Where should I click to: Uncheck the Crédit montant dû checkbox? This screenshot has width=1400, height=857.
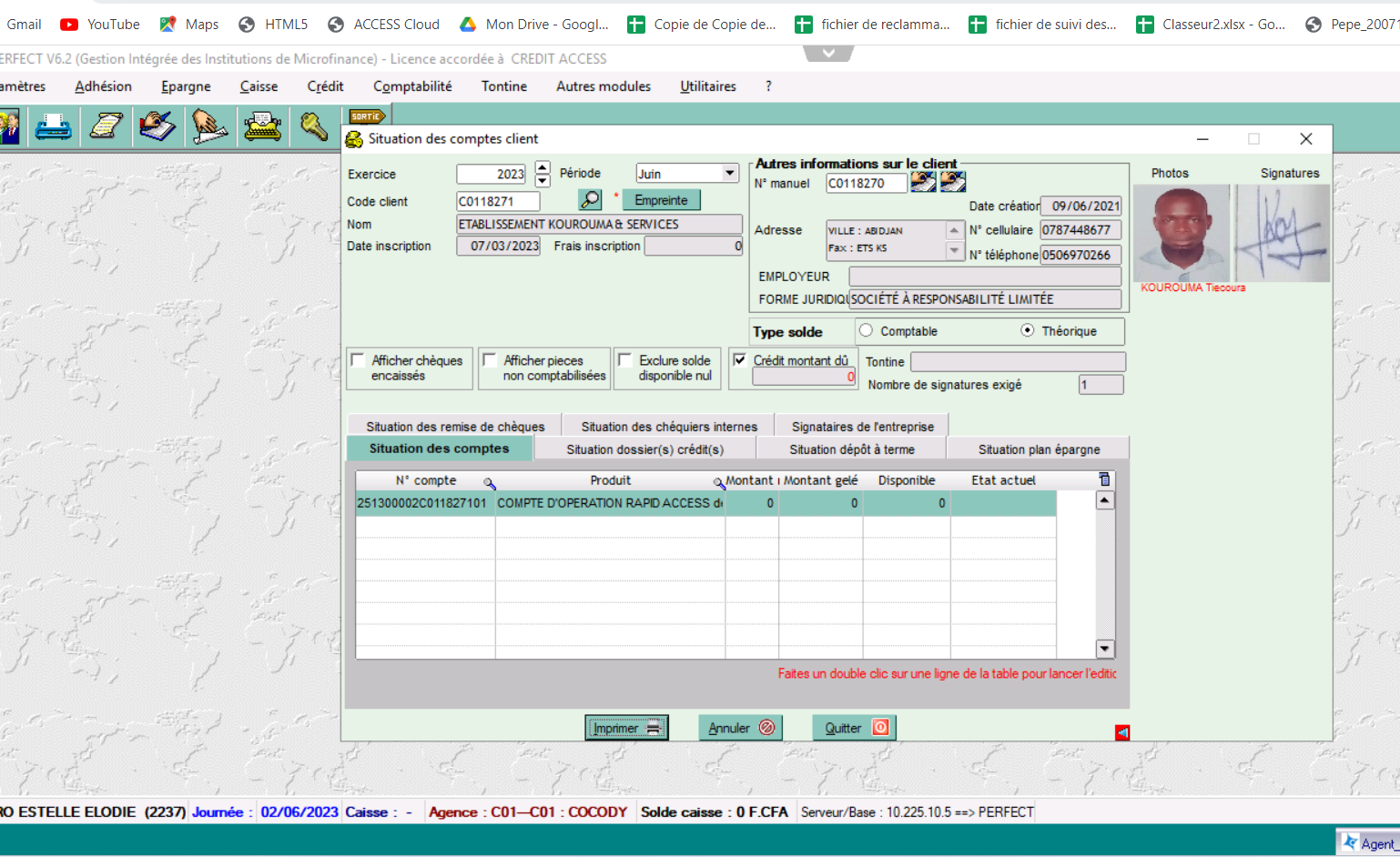740,360
